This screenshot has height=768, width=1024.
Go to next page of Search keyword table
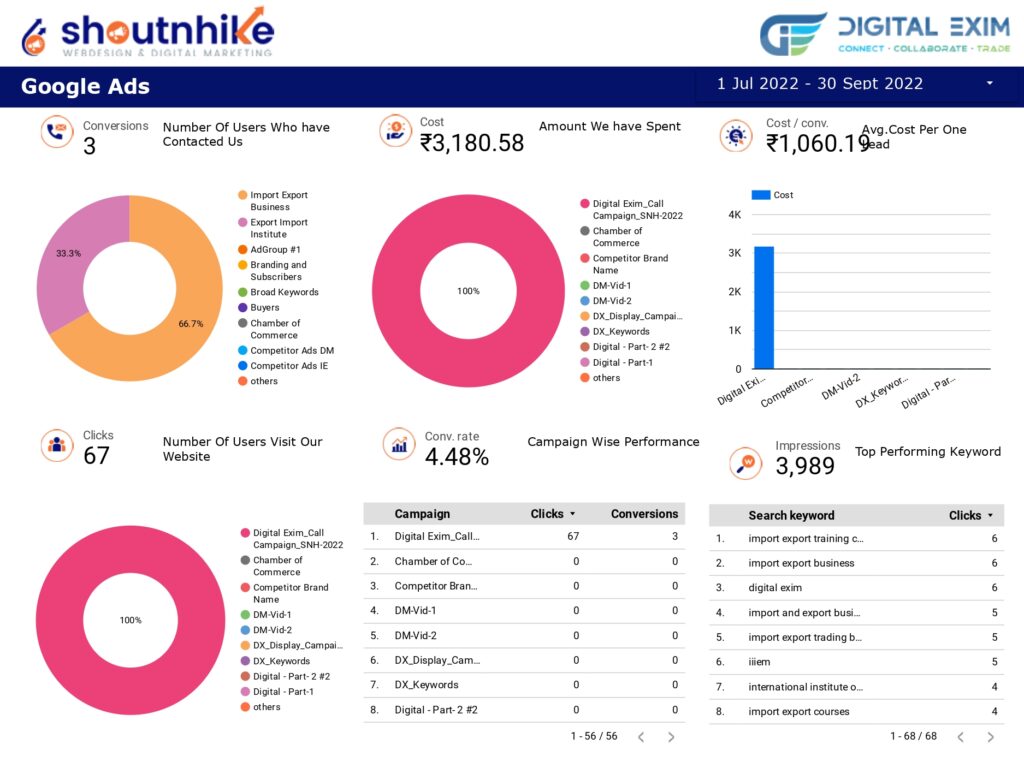(x=991, y=737)
